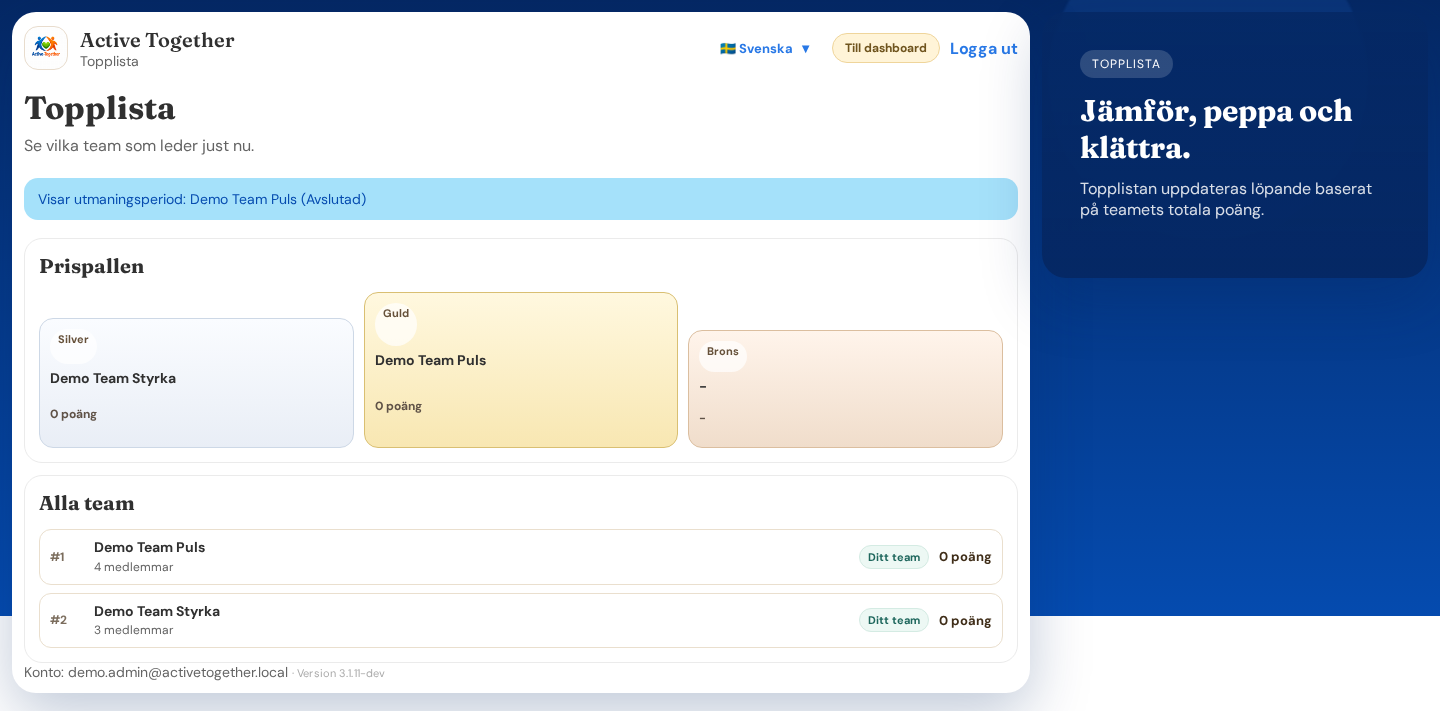Screen dimensions: 1440x711
Task: Click the Brons badge on podium
Action: tap(722, 352)
